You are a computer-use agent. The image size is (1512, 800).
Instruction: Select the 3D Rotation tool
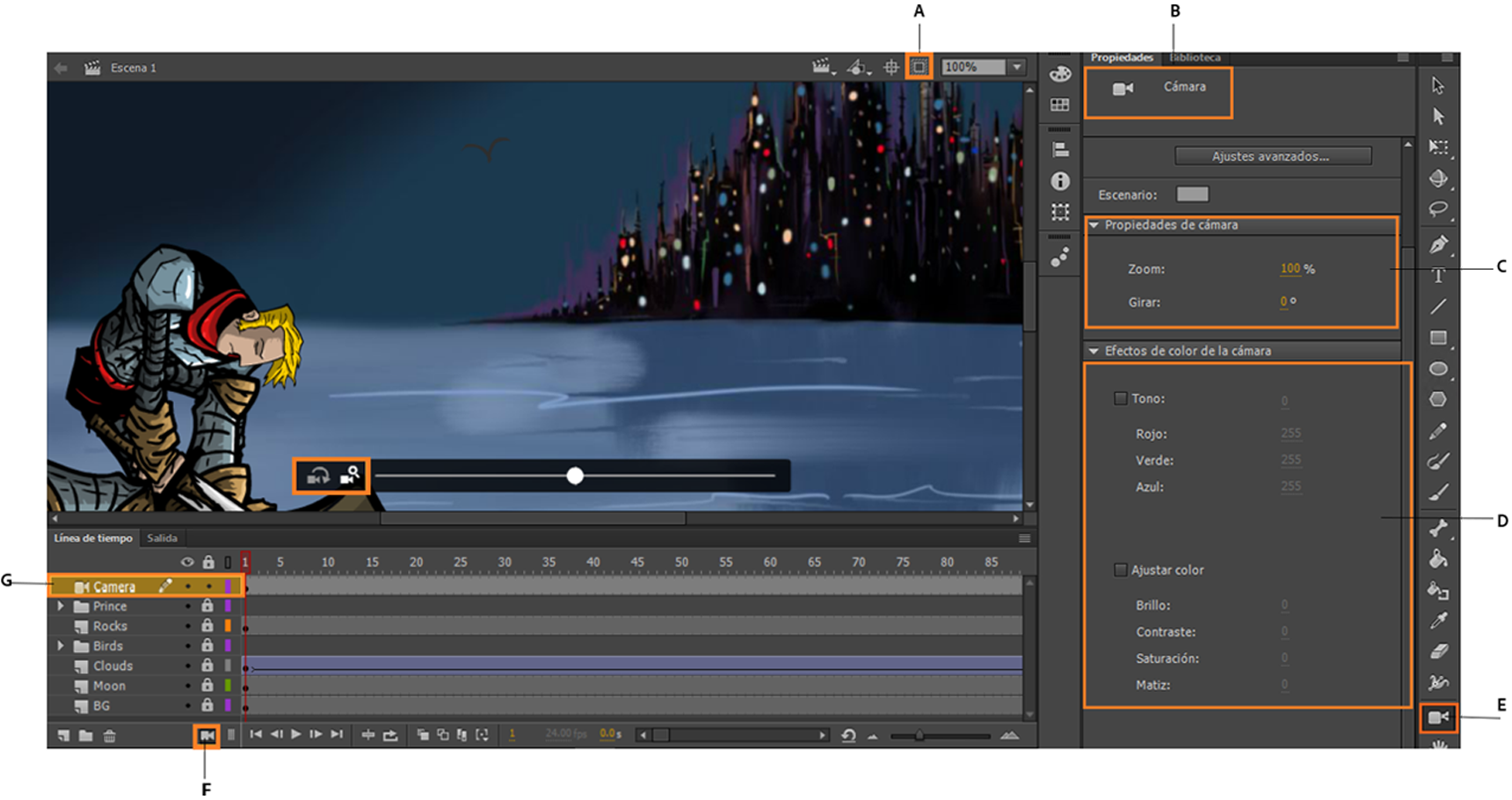click(x=1438, y=178)
